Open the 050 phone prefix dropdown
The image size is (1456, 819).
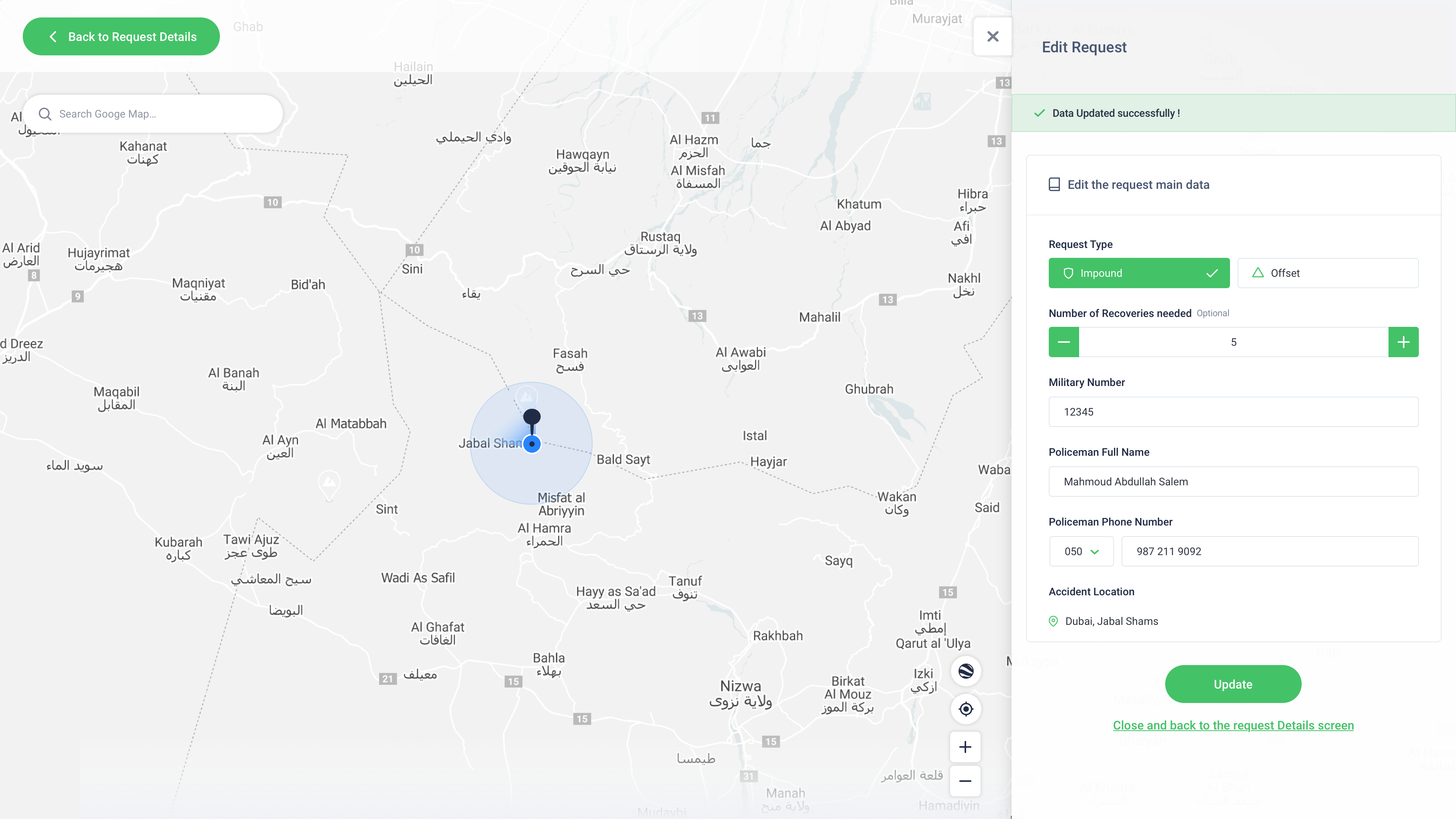point(1081,552)
